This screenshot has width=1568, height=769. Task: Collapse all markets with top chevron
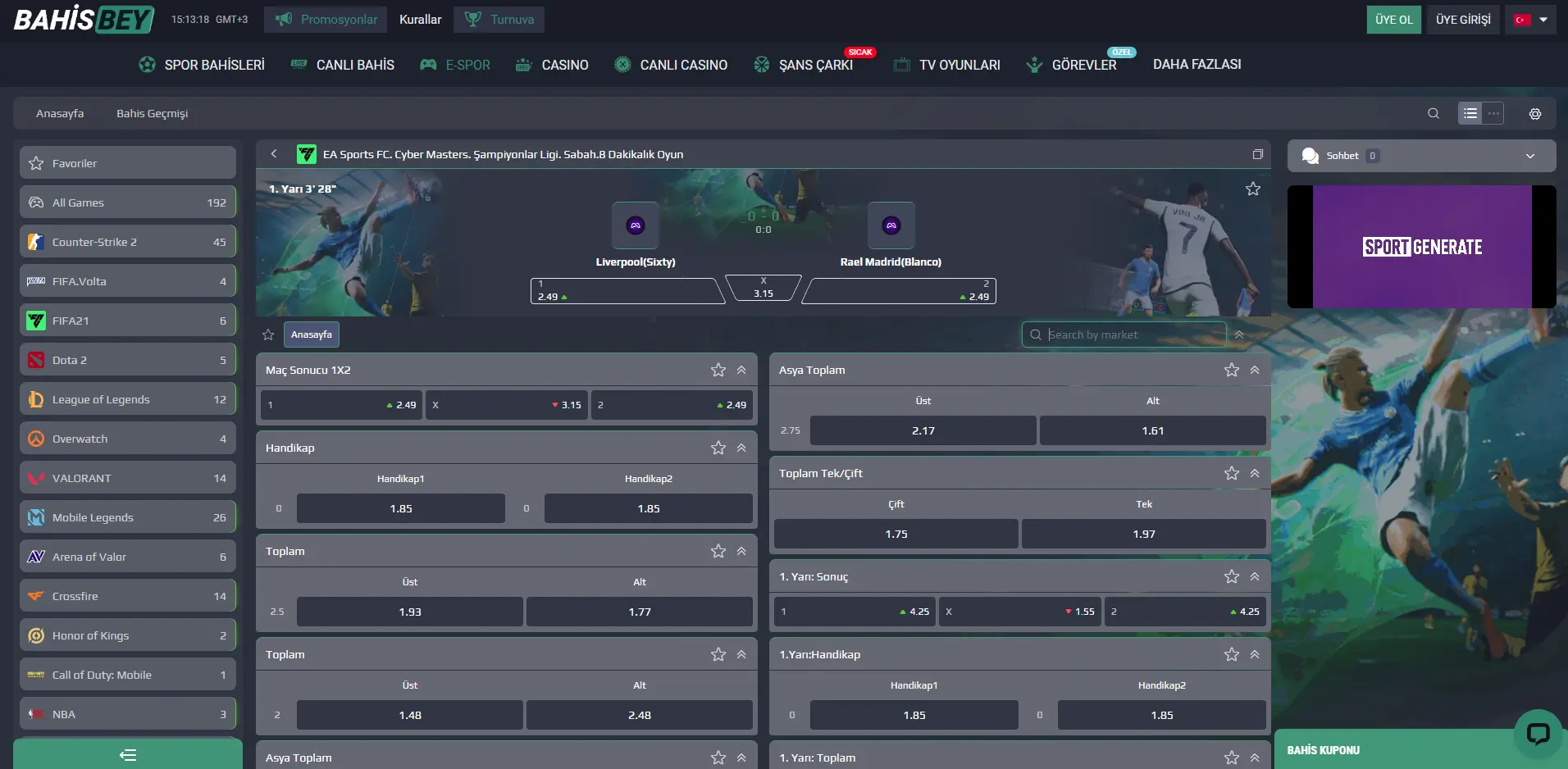(1239, 334)
